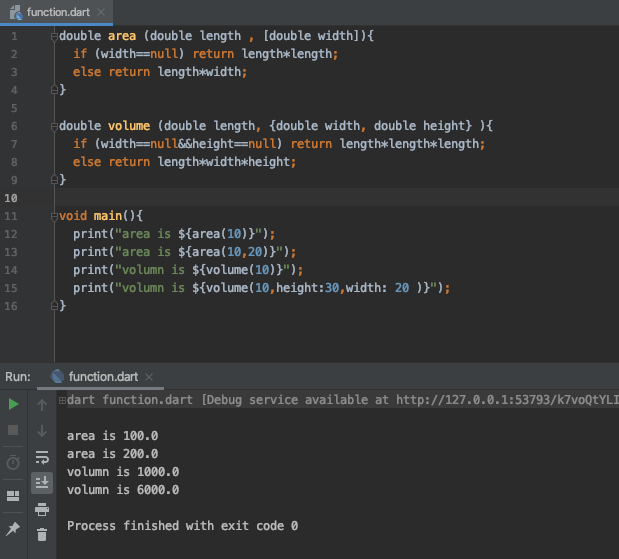Click the green Run button
The image size is (619, 559).
(x=13, y=404)
